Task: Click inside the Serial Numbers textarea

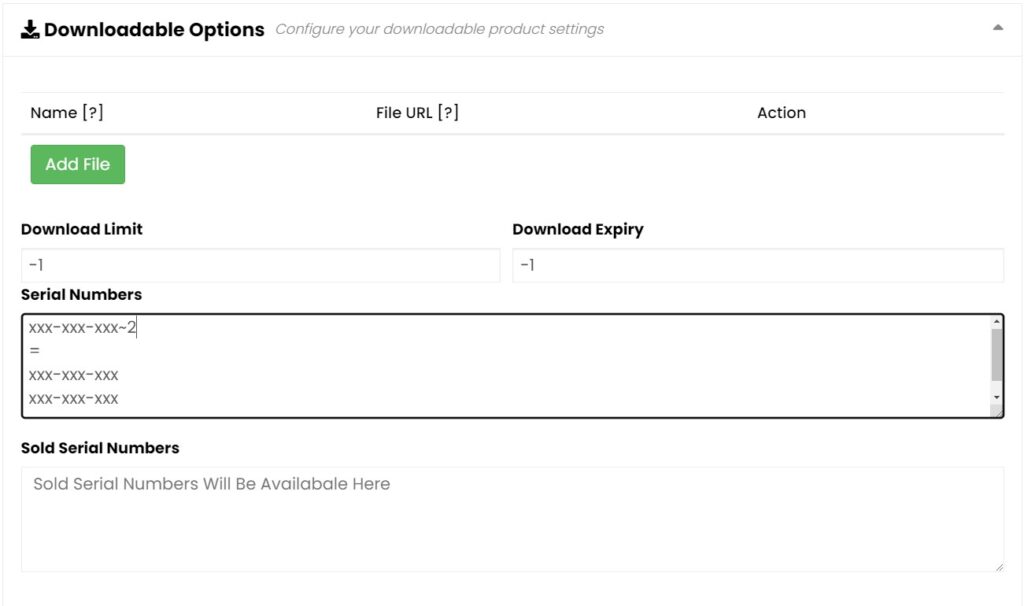Action: tap(506, 366)
